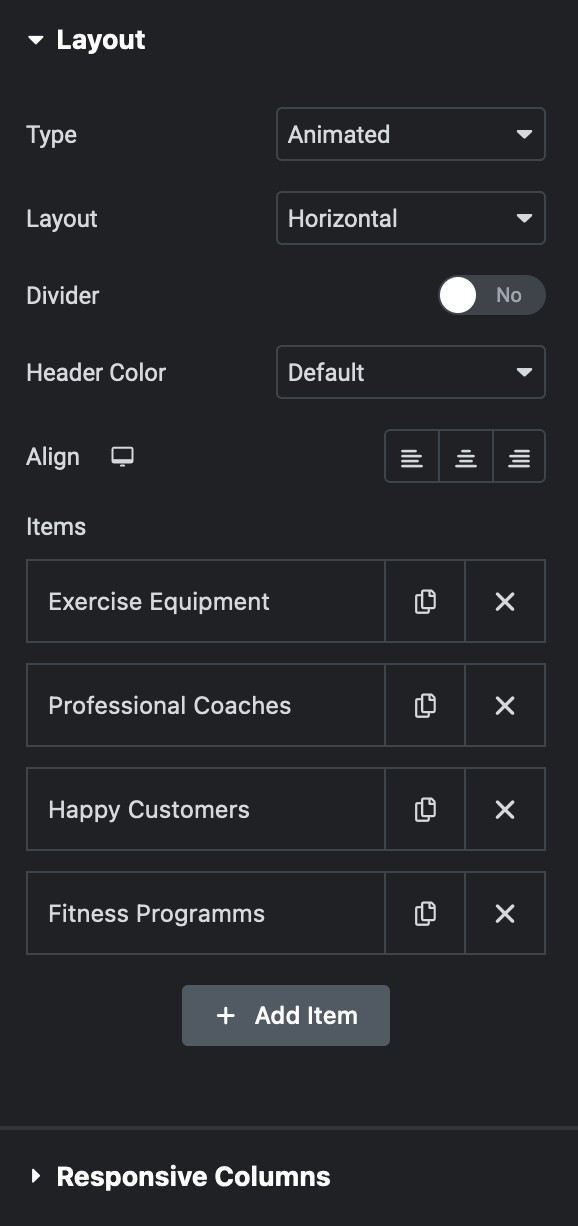Set alignment to center

466,457
